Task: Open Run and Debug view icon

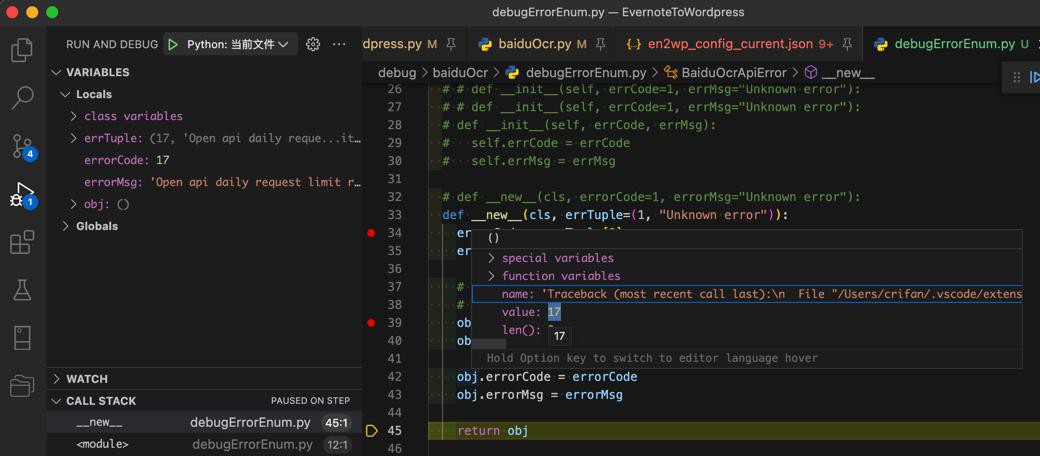Action: [23, 196]
